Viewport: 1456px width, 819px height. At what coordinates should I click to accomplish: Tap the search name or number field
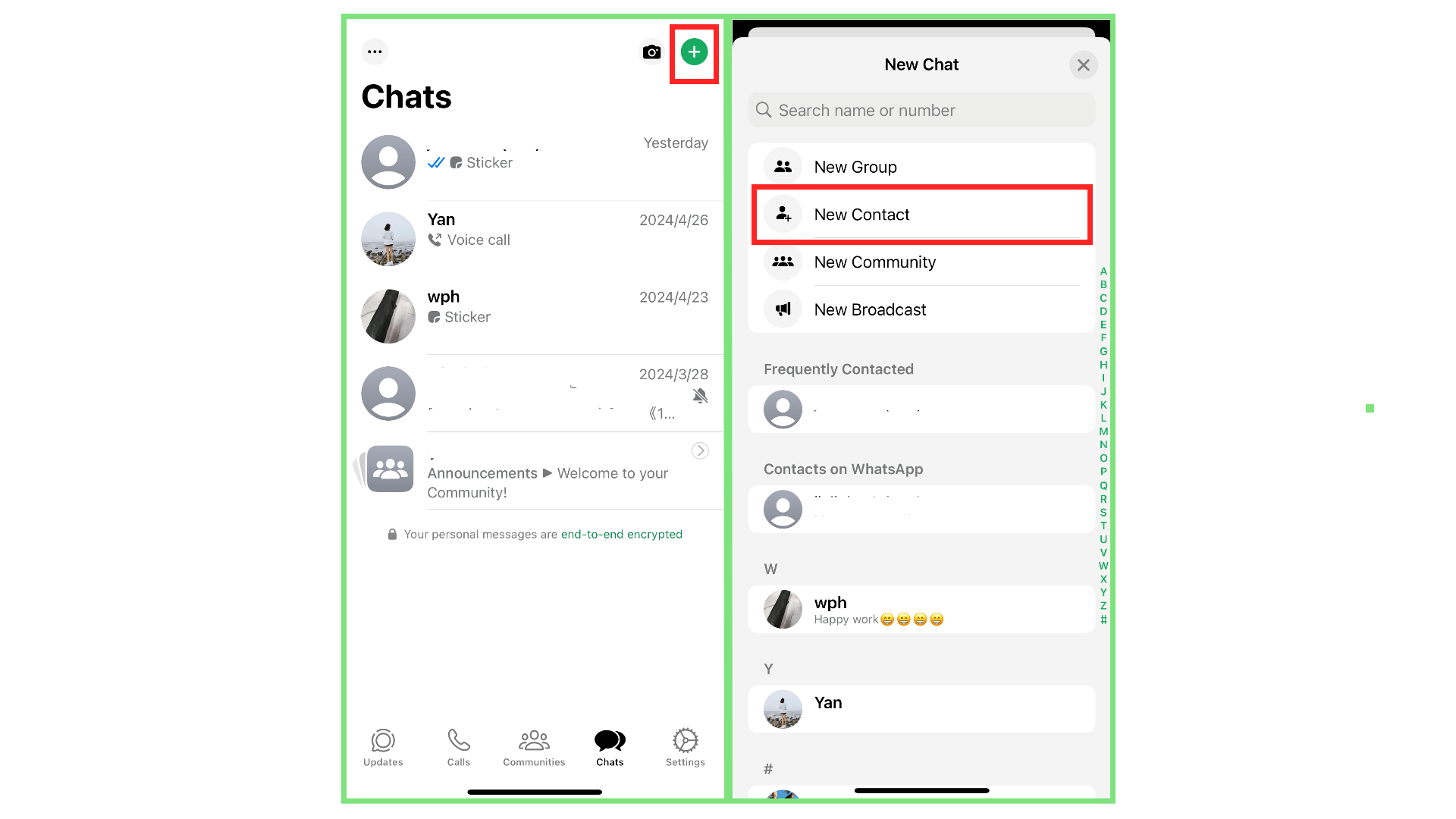pyautogui.click(x=921, y=110)
